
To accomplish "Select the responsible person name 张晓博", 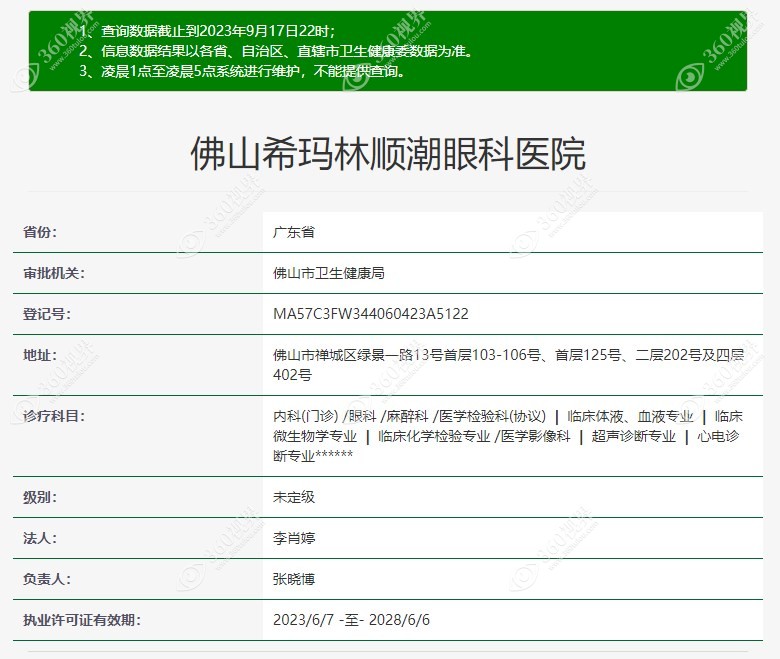I will tap(293, 579).
